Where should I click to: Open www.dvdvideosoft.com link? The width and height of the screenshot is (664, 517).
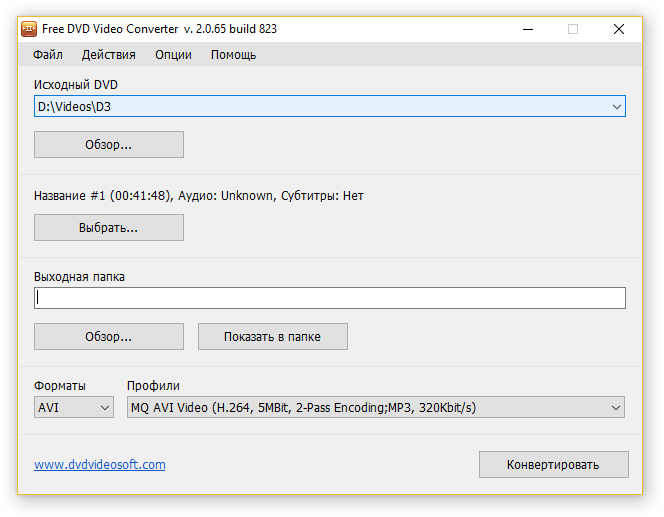[x=100, y=464]
